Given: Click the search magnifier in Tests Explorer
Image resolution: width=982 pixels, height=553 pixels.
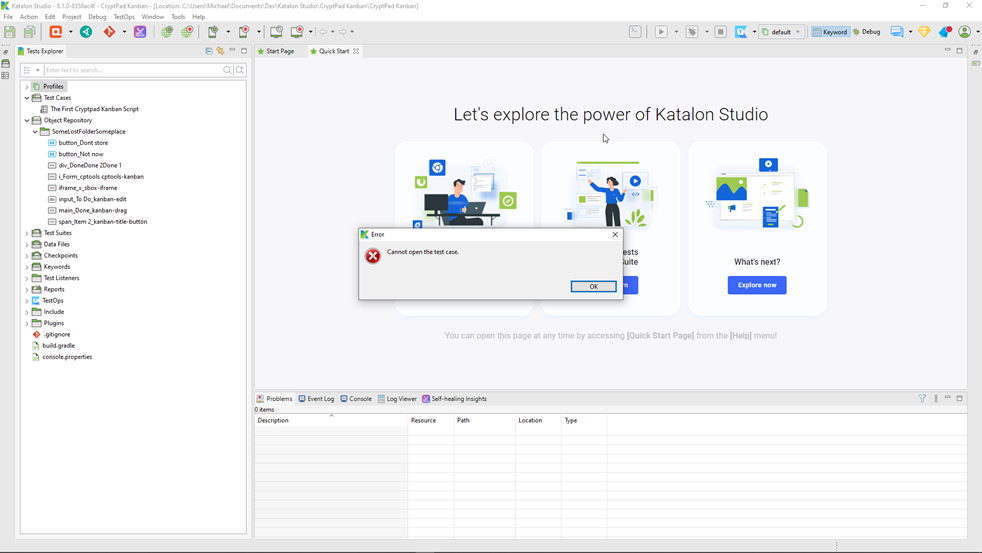Looking at the screenshot, I should point(227,70).
